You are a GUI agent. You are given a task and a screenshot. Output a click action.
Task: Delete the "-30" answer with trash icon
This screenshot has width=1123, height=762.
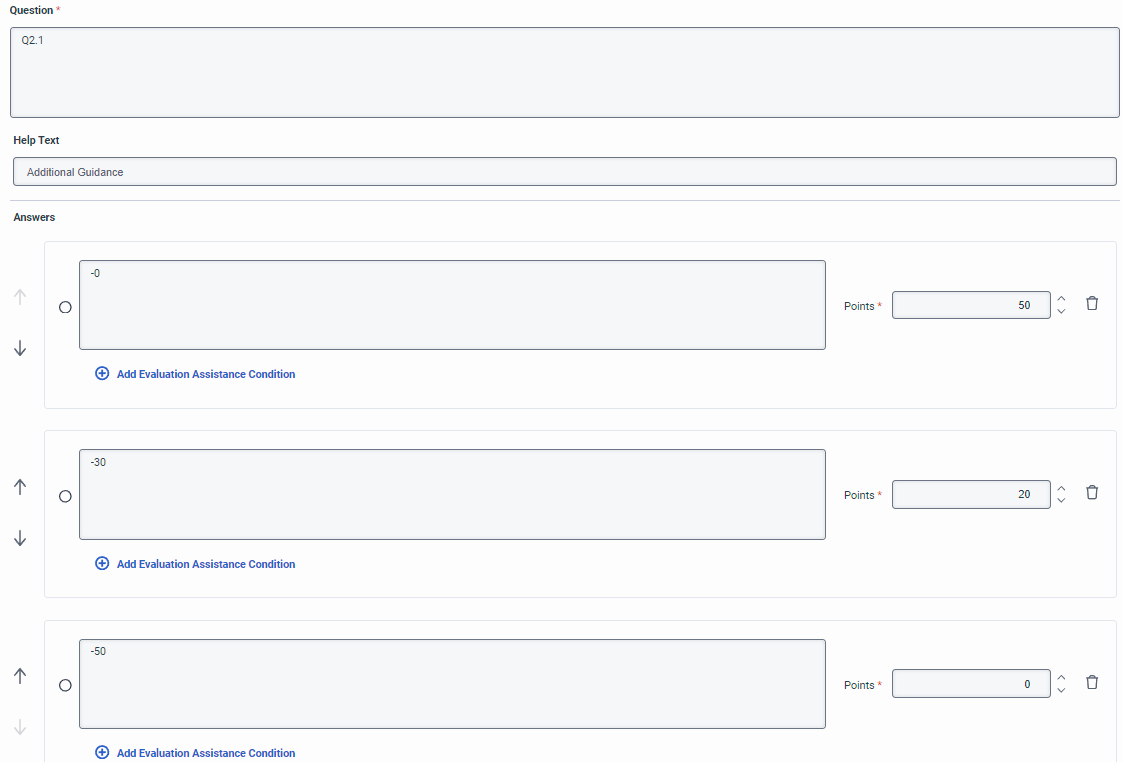1092,492
